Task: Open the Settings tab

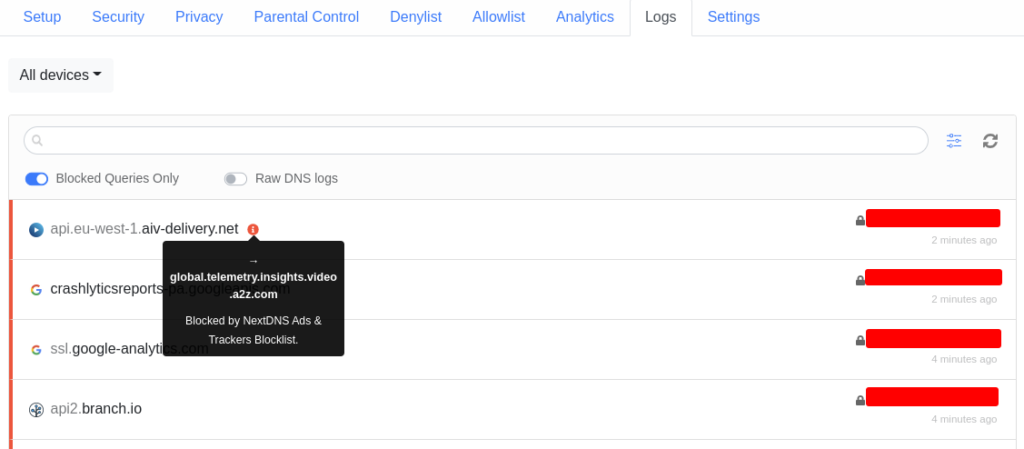Action: click(x=733, y=17)
